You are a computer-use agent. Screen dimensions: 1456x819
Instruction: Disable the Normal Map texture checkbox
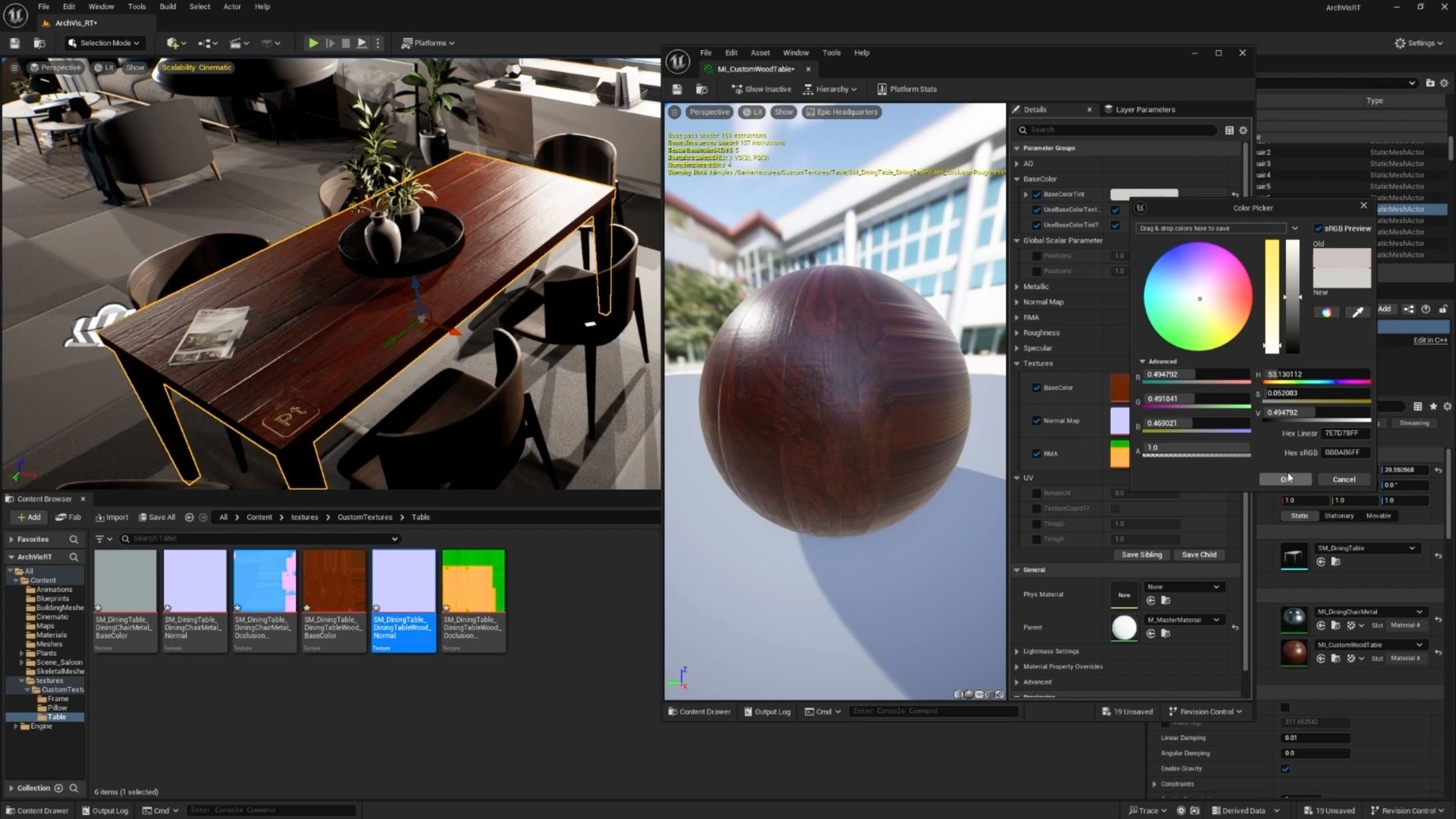(1037, 421)
